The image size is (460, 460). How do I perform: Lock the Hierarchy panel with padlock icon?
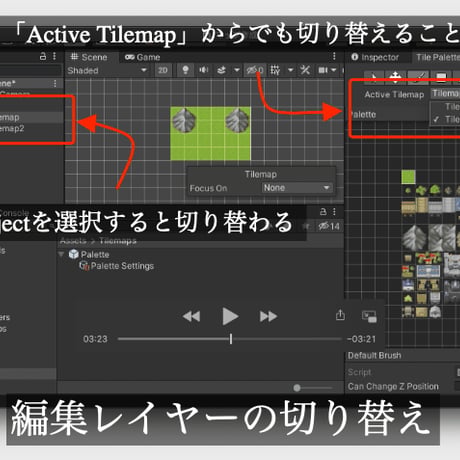pos(43,56)
